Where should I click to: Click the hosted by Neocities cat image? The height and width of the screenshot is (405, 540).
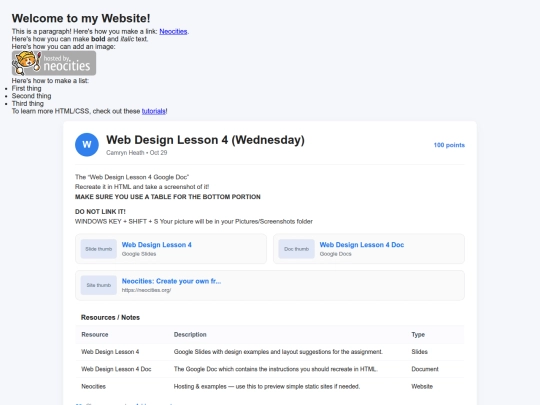(x=54, y=63)
